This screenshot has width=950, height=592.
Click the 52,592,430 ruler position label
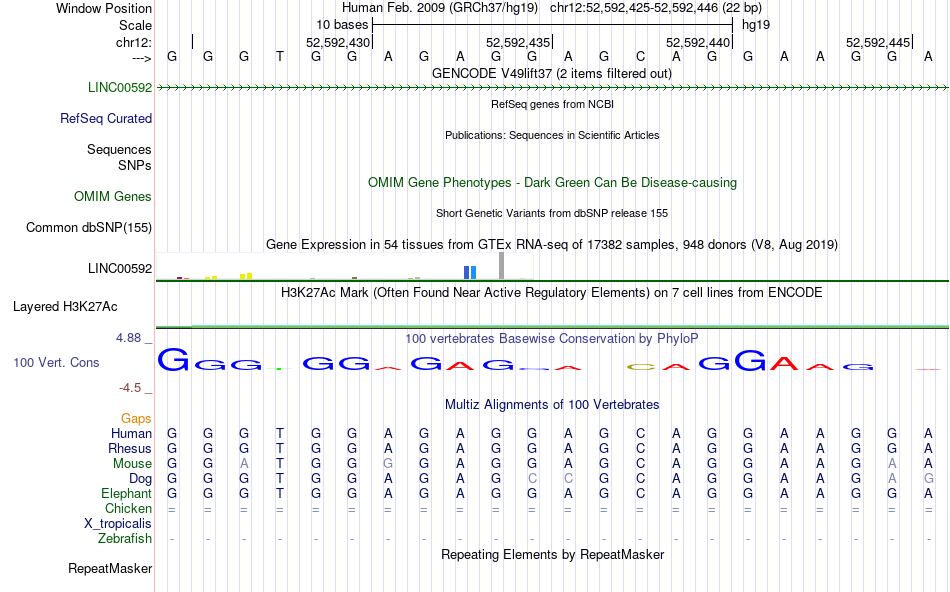point(337,42)
